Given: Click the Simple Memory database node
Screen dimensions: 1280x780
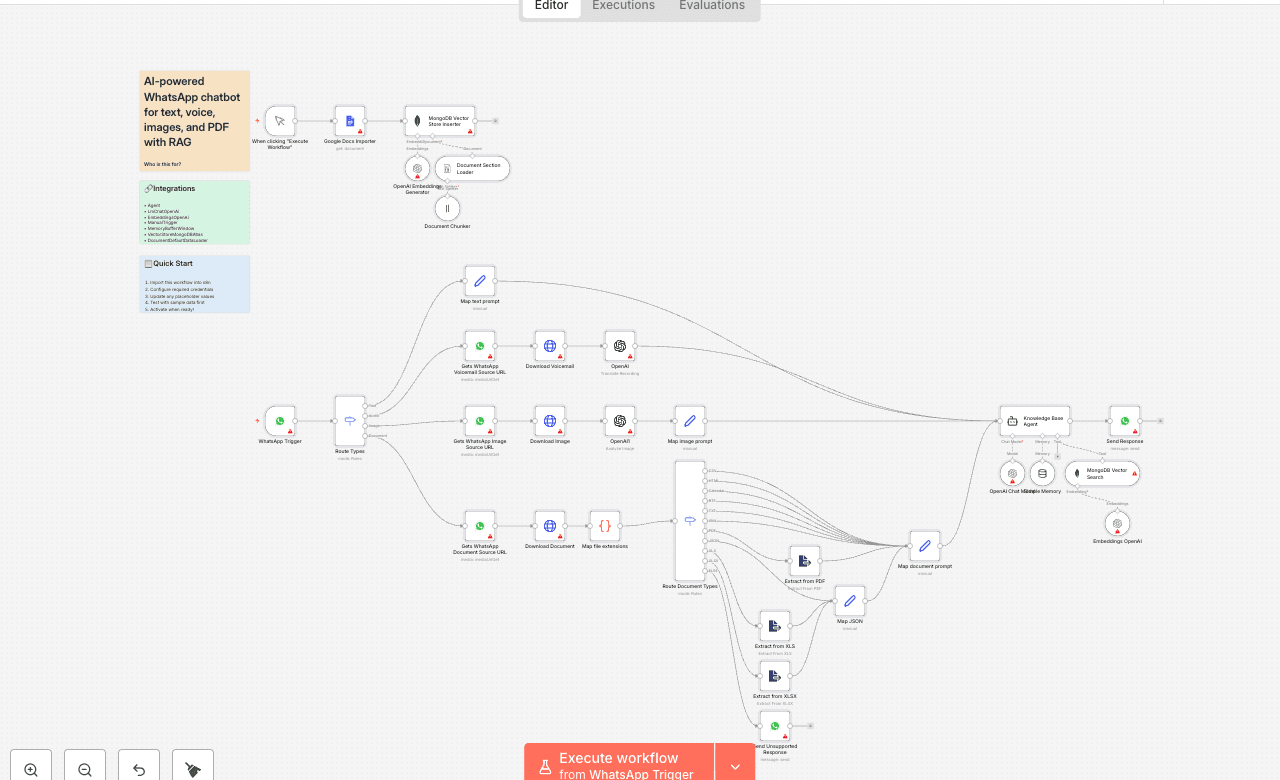Looking at the screenshot, I should pos(1042,474).
